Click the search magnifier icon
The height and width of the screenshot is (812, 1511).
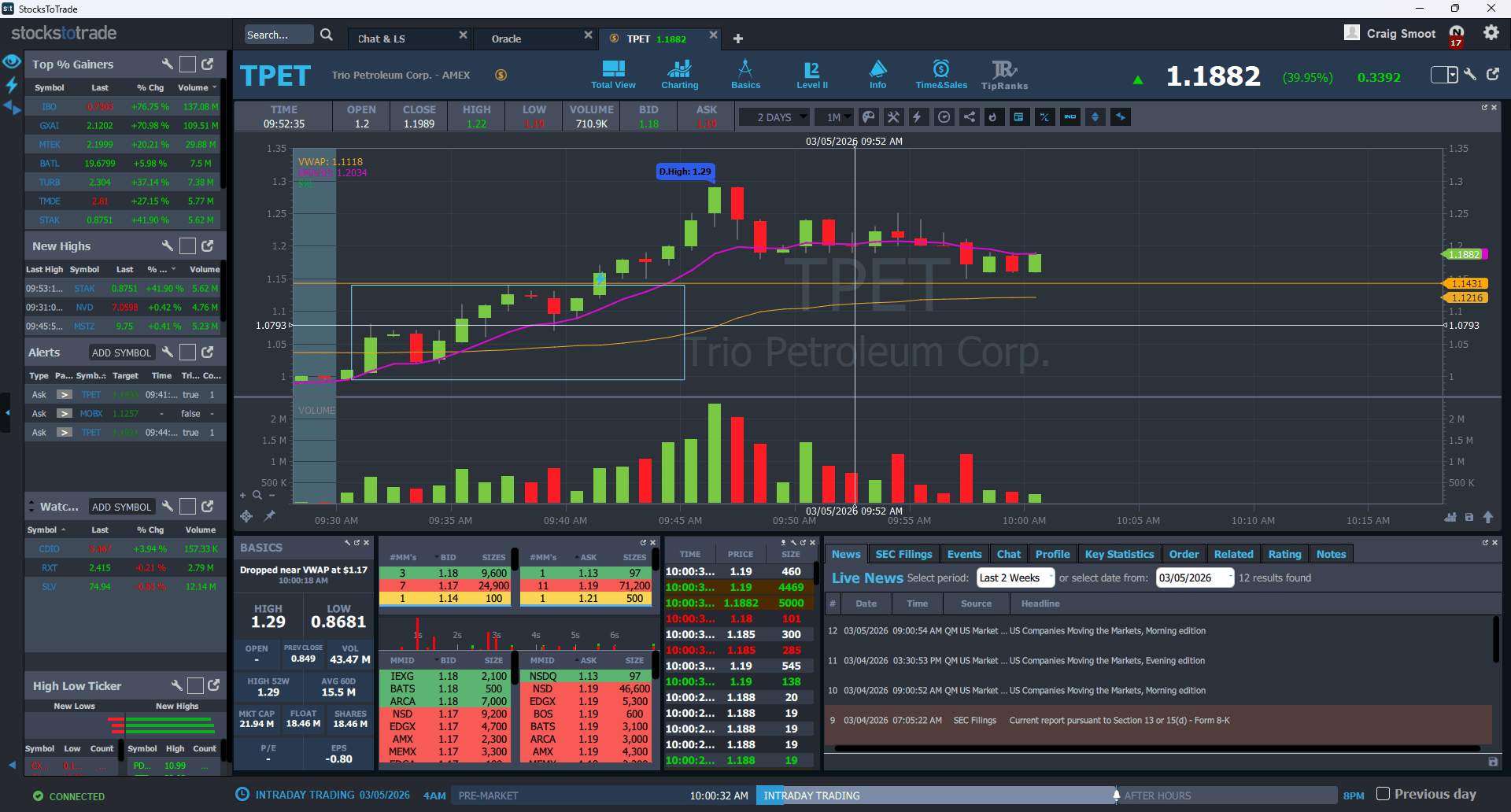coord(327,35)
